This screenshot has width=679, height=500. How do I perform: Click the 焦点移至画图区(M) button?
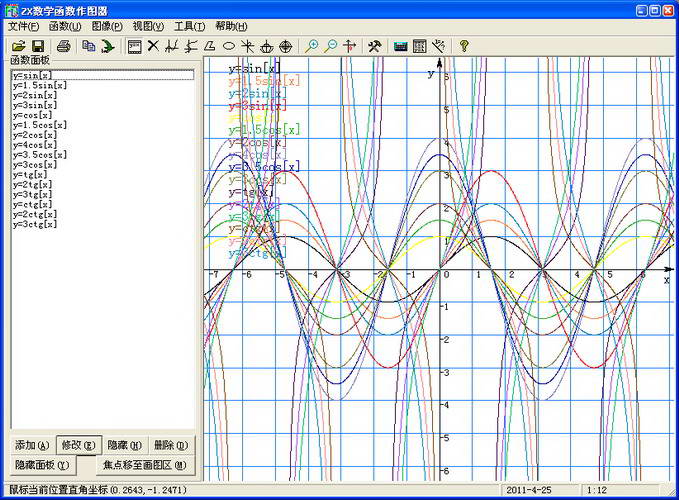tap(145, 465)
